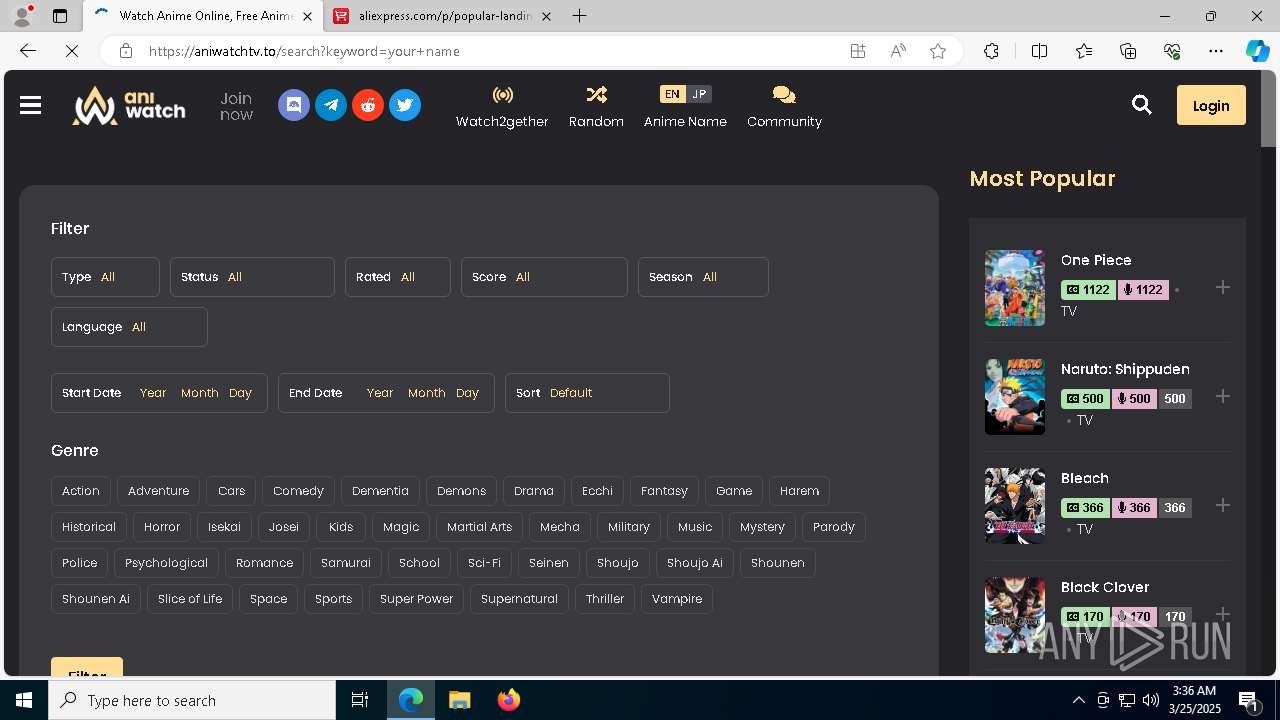Open the hamburger sidebar menu
The width and height of the screenshot is (1280, 720).
[x=30, y=105]
